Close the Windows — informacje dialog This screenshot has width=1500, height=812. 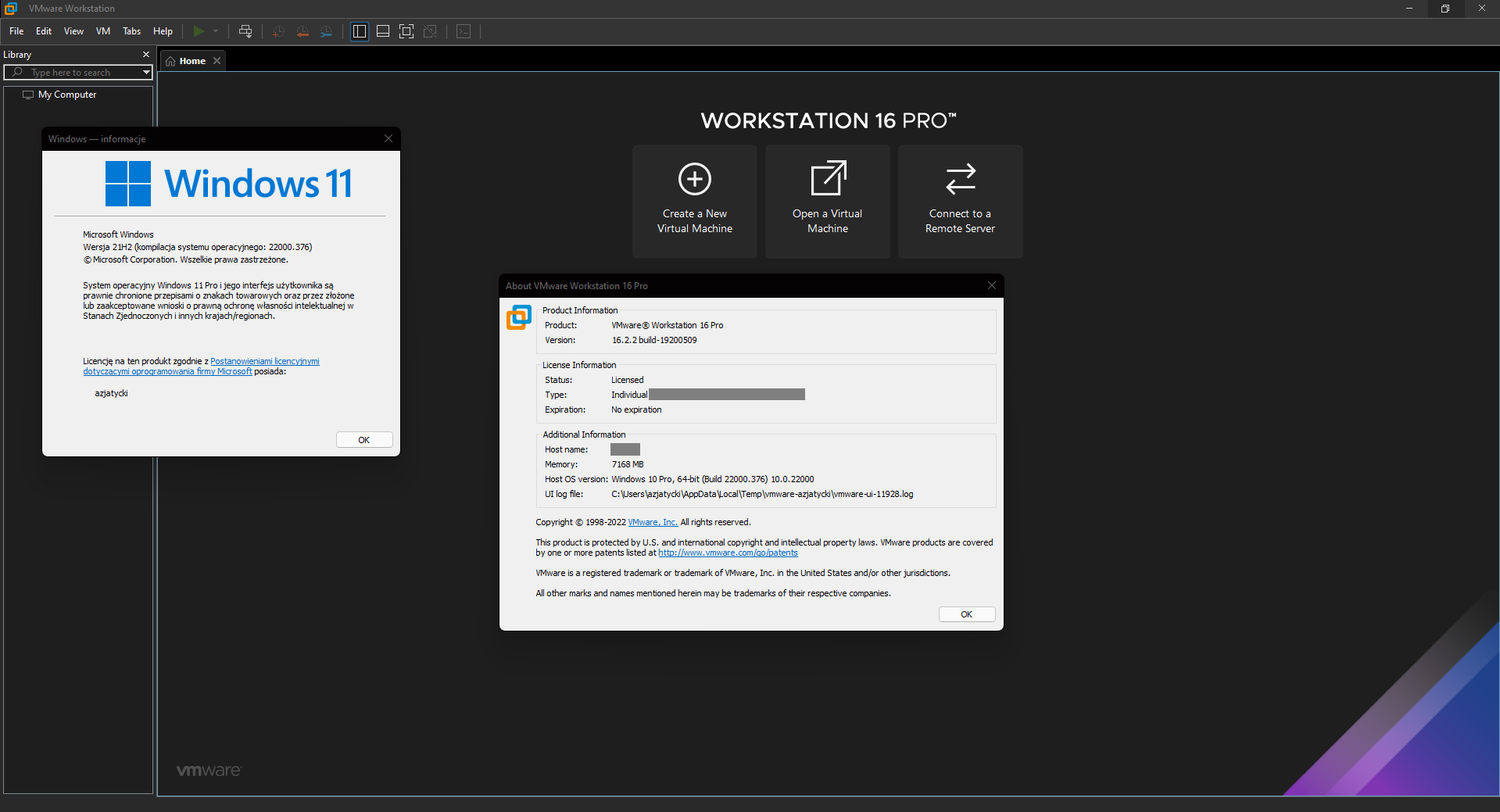coord(388,138)
